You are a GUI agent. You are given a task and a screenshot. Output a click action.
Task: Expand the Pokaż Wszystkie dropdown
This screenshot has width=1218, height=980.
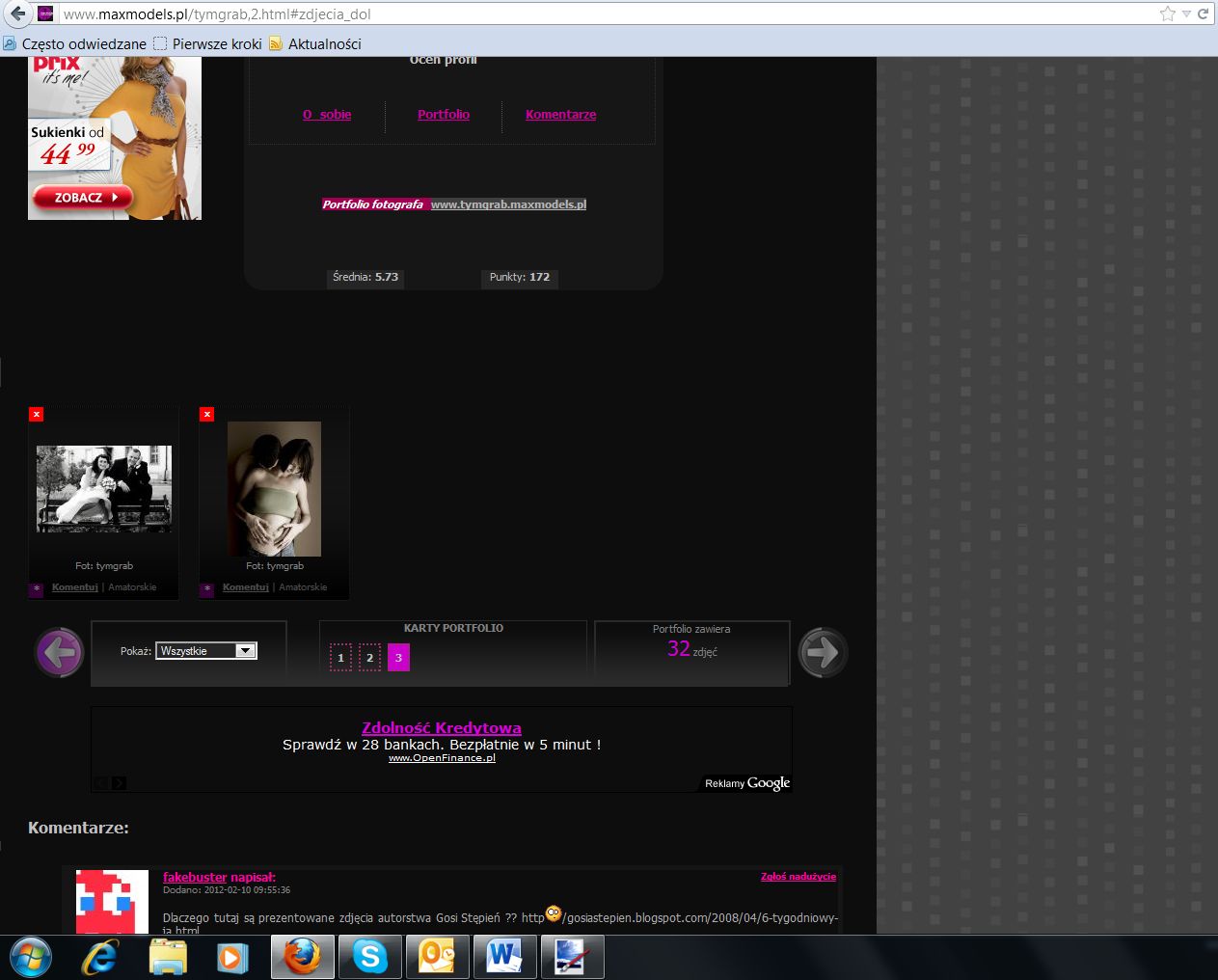point(205,651)
